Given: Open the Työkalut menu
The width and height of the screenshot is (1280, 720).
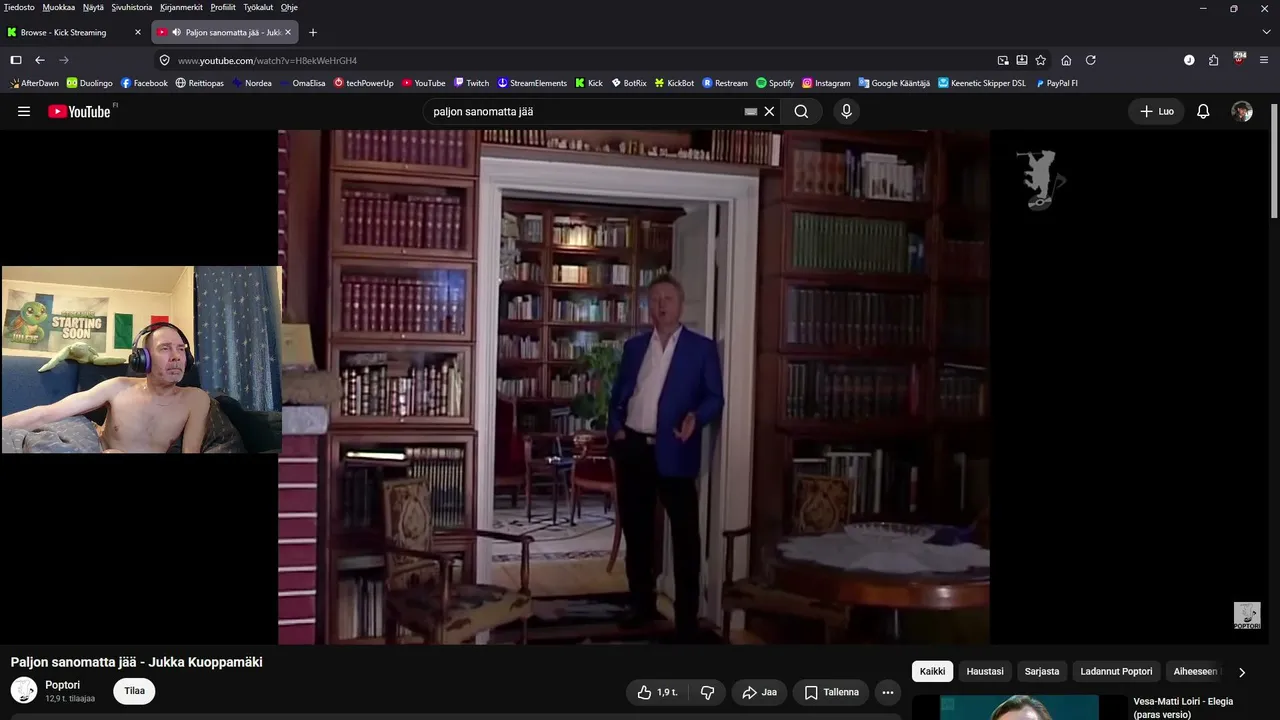Looking at the screenshot, I should tap(258, 7).
